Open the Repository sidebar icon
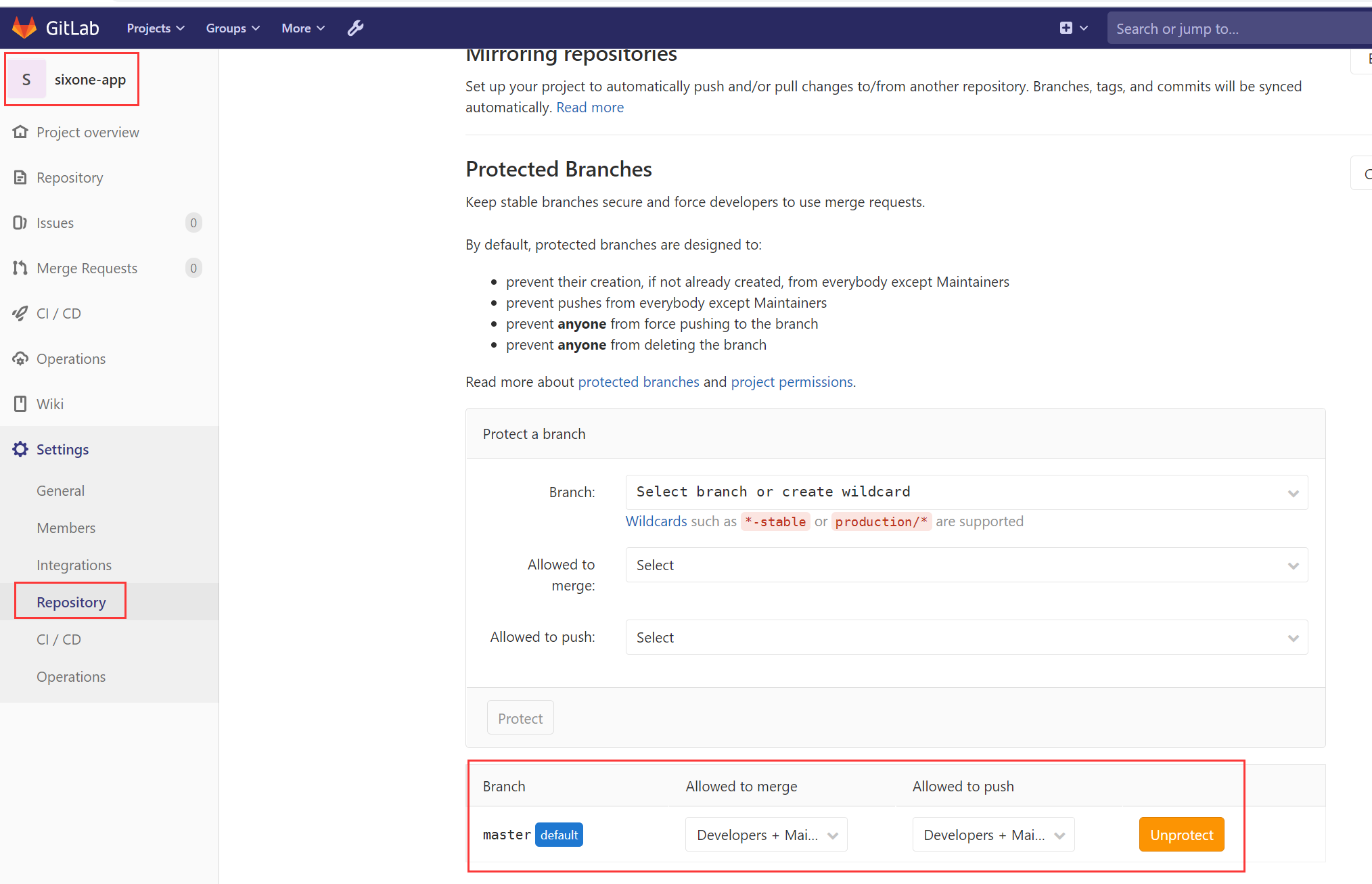 coord(20,177)
